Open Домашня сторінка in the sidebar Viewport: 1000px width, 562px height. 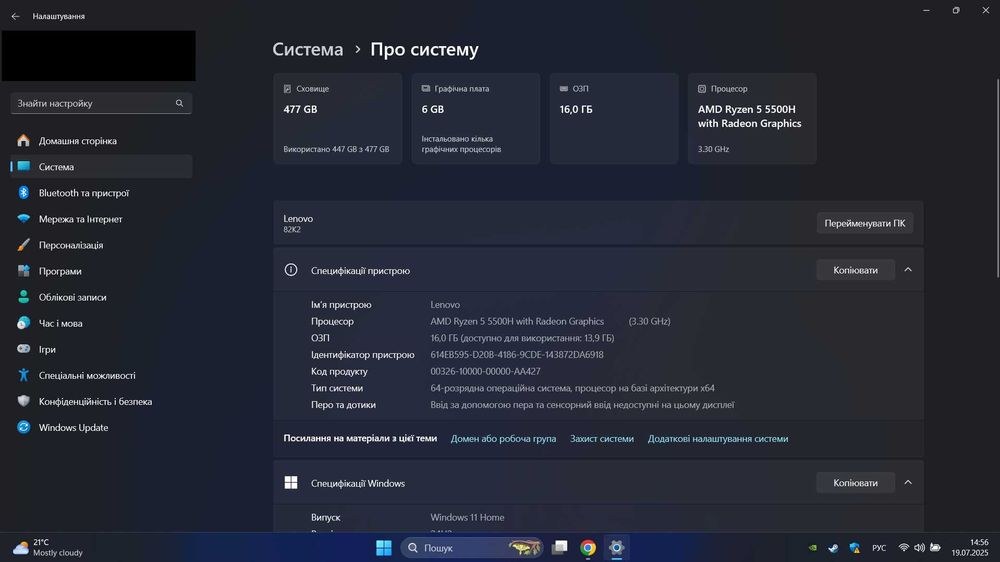[101, 140]
